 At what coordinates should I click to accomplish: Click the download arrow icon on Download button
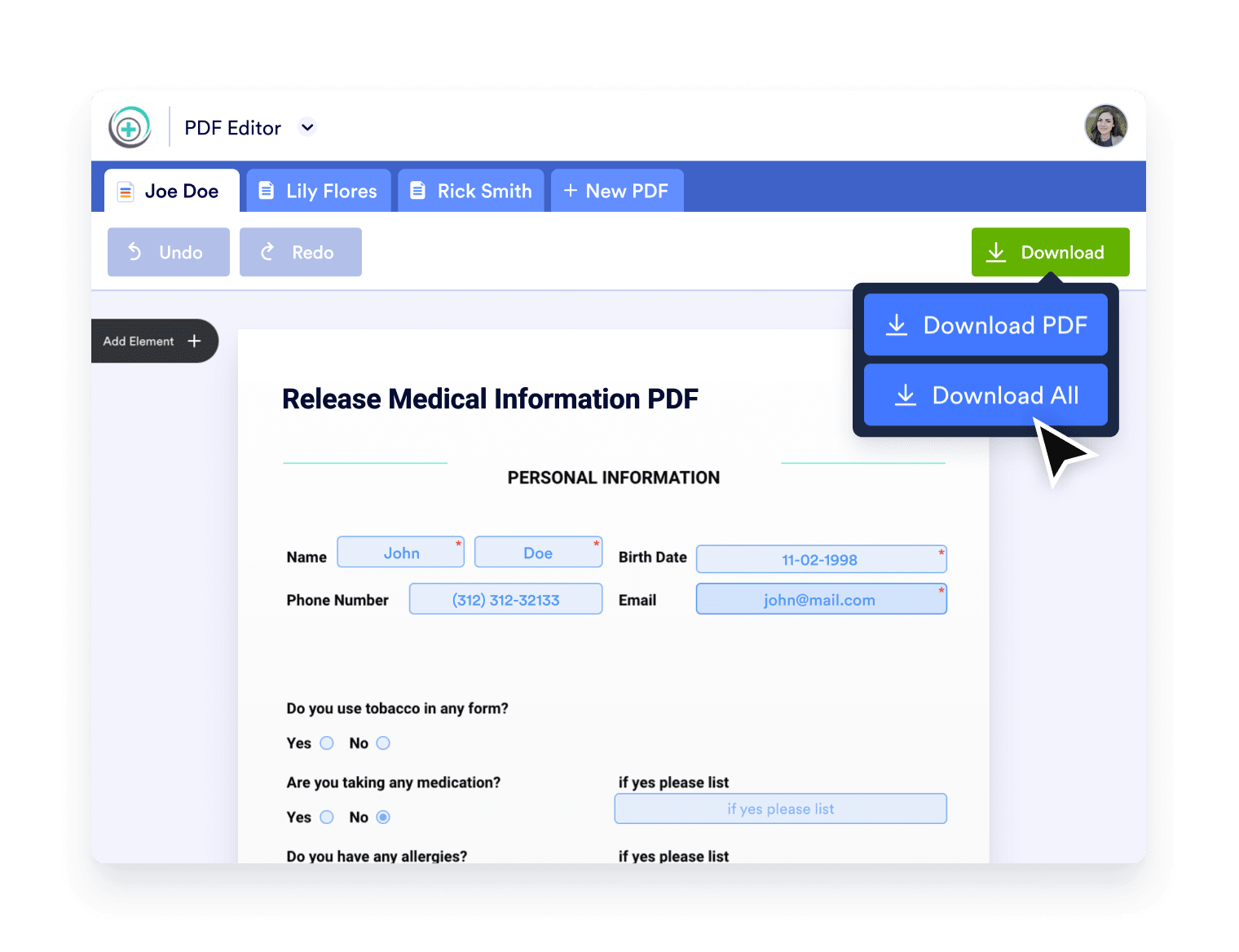pos(995,252)
